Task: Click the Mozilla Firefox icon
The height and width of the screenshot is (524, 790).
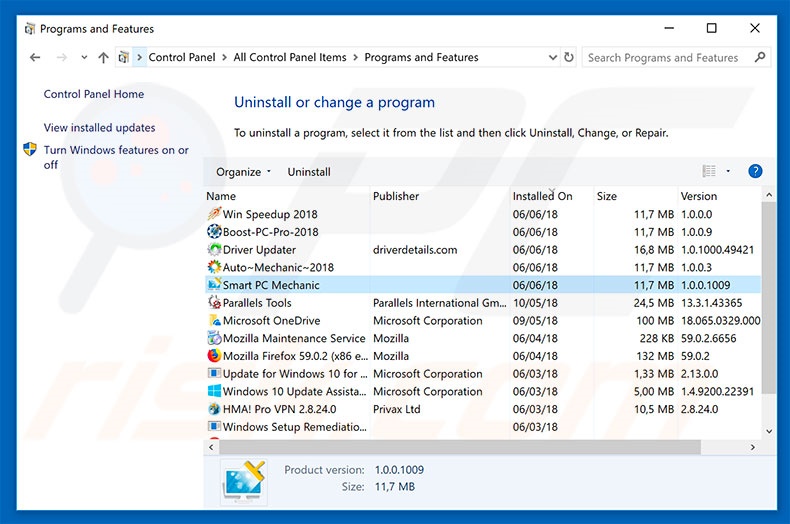Action: [x=214, y=355]
